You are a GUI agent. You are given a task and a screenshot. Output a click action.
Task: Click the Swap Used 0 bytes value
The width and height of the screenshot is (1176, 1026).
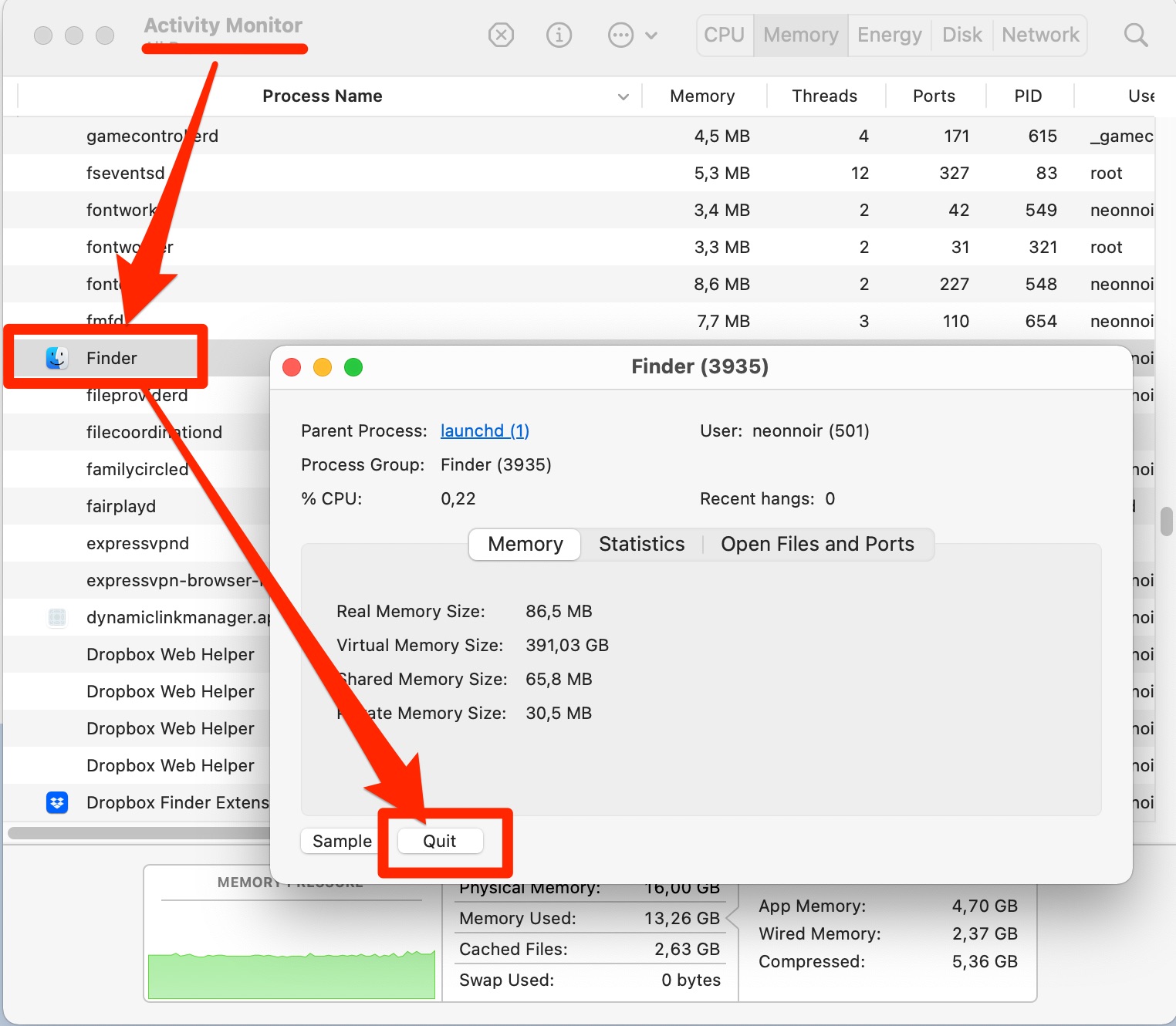[x=691, y=980]
